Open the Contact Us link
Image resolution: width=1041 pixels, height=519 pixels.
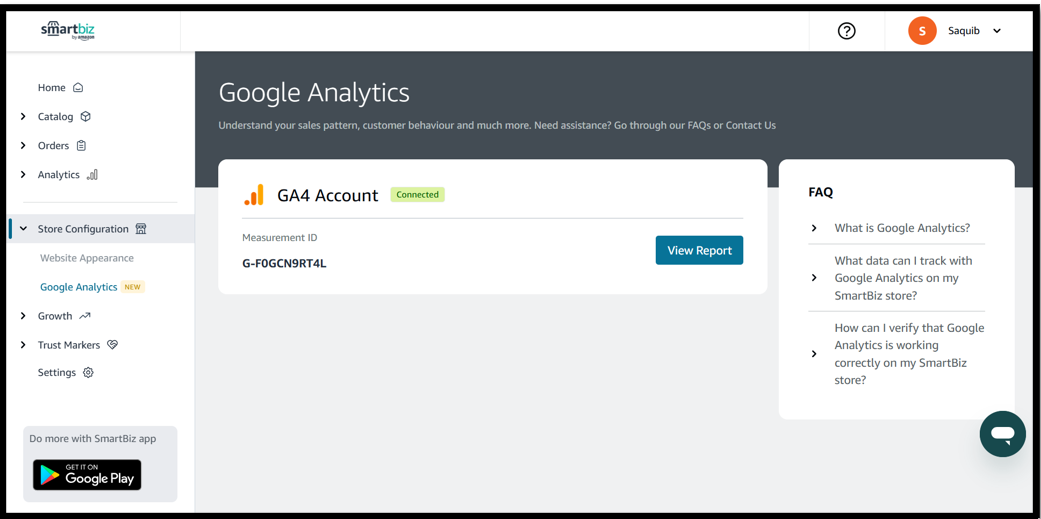tap(751, 125)
